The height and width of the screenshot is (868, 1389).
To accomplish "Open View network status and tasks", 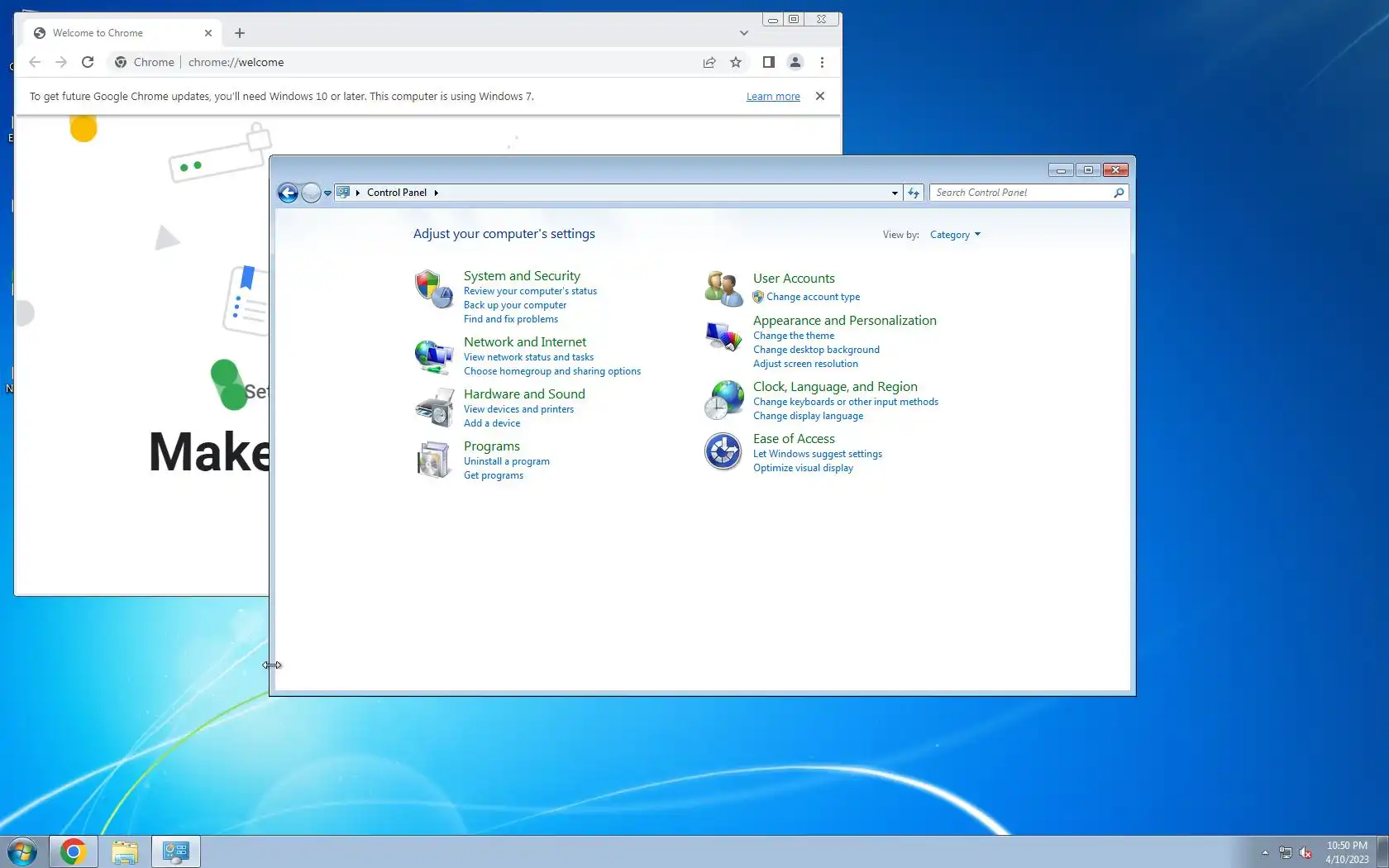I will coord(528,357).
